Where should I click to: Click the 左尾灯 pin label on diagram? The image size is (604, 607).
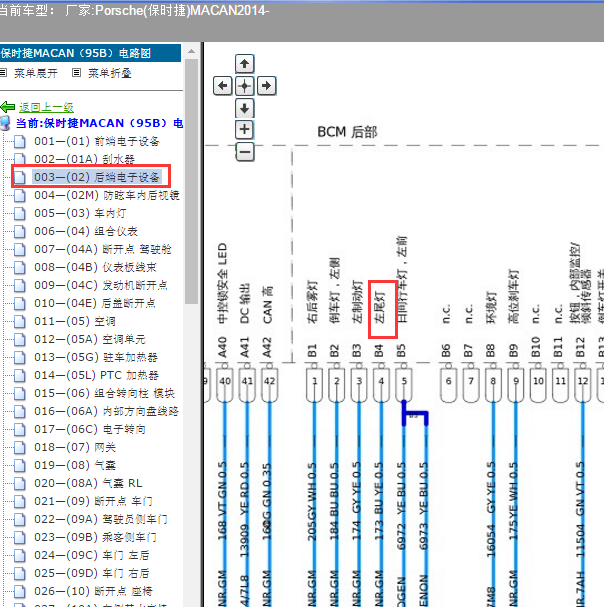pyautogui.click(x=379, y=307)
